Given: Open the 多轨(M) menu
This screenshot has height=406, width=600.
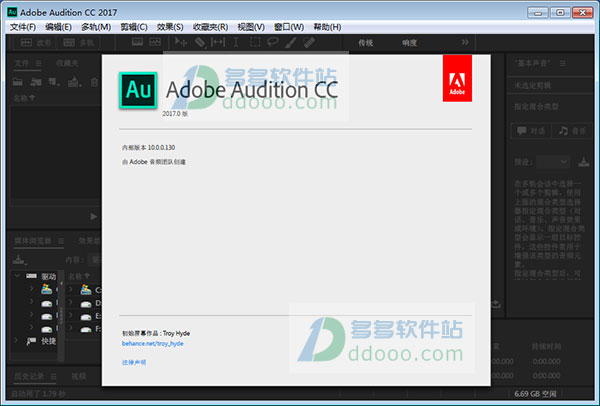Looking at the screenshot, I should [96, 27].
